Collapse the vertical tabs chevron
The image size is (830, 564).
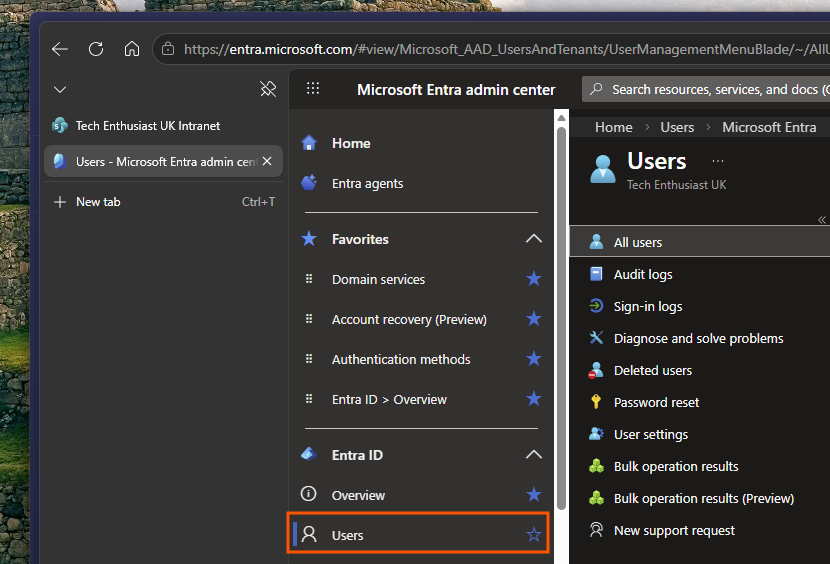click(60, 89)
